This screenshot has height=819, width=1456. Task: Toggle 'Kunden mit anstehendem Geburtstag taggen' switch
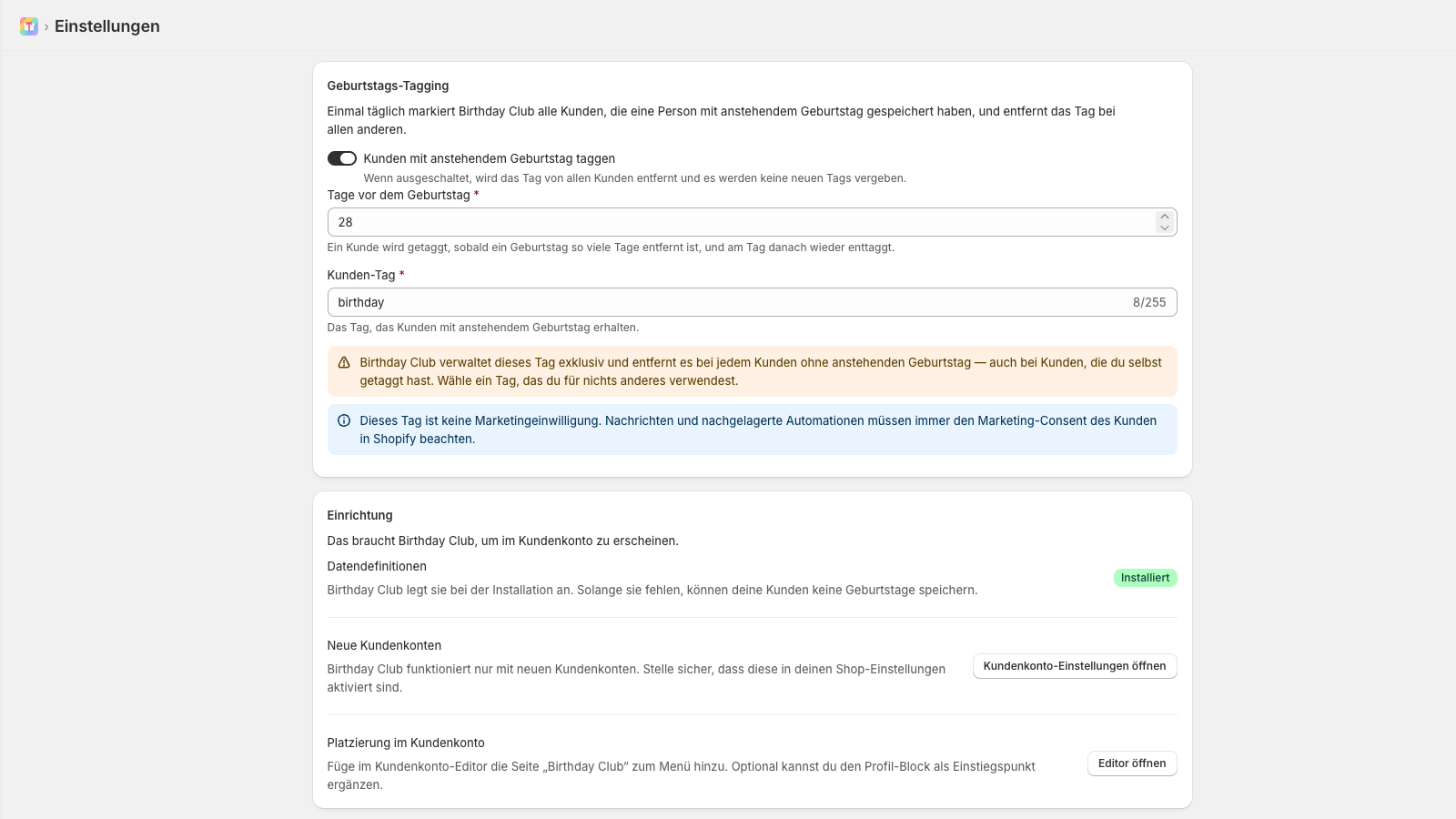tap(342, 158)
